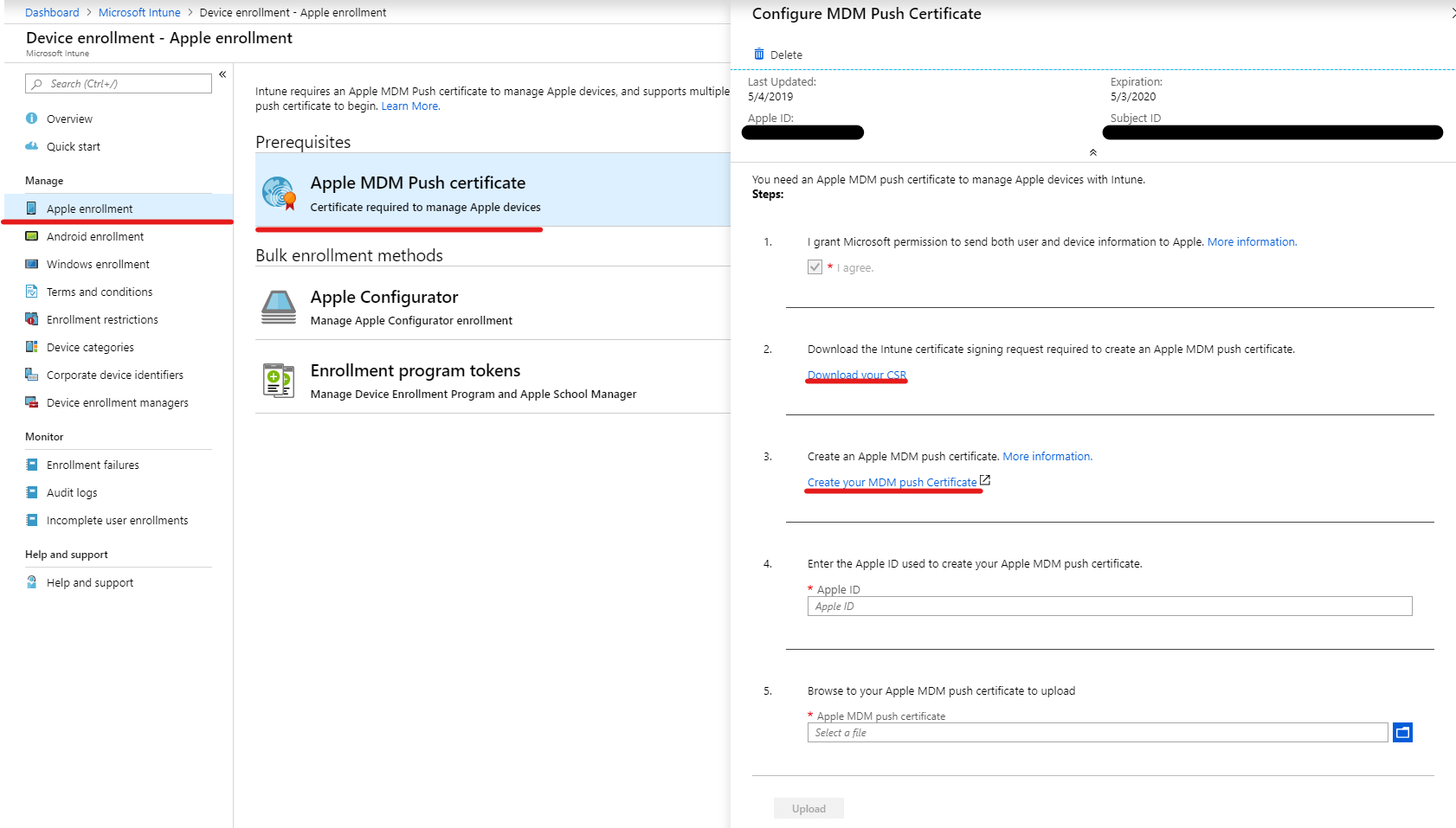The height and width of the screenshot is (828, 1456).
Task: View Audit logs from the Monitor section
Action: (71, 492)
